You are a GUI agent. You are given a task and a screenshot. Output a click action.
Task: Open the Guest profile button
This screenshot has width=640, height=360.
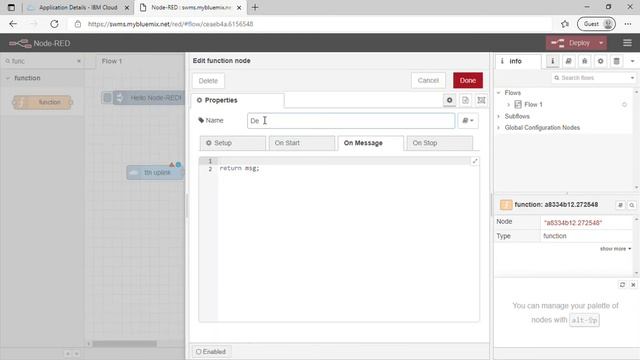point(596,24)
